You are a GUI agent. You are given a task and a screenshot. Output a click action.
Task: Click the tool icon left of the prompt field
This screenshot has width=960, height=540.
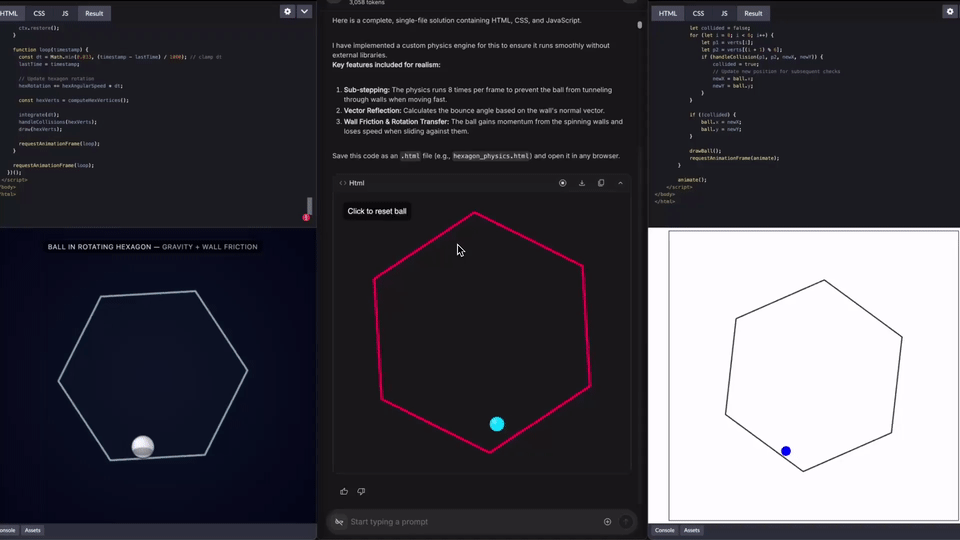tap(339, 522)
